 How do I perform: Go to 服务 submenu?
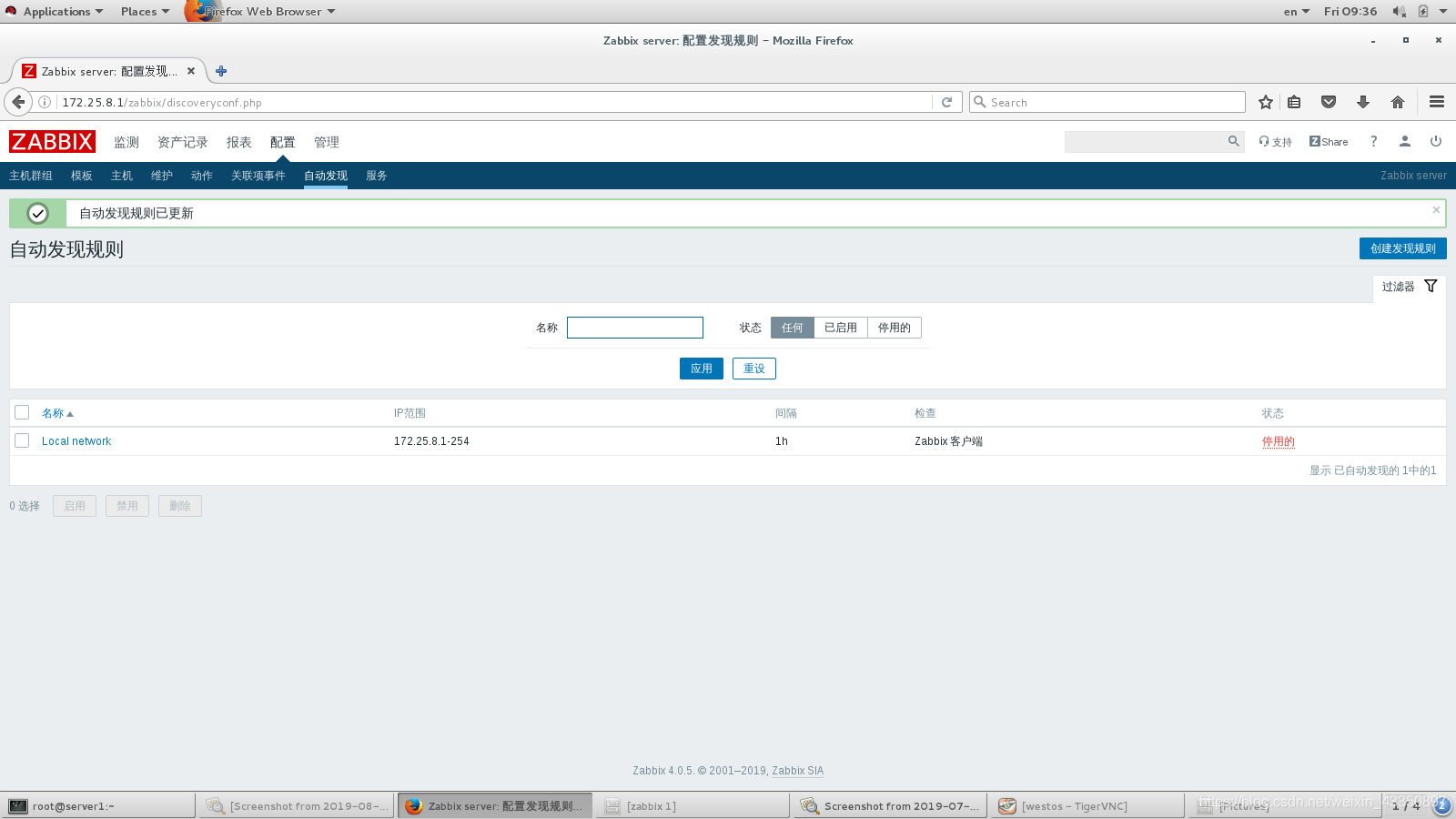point(377,176)
